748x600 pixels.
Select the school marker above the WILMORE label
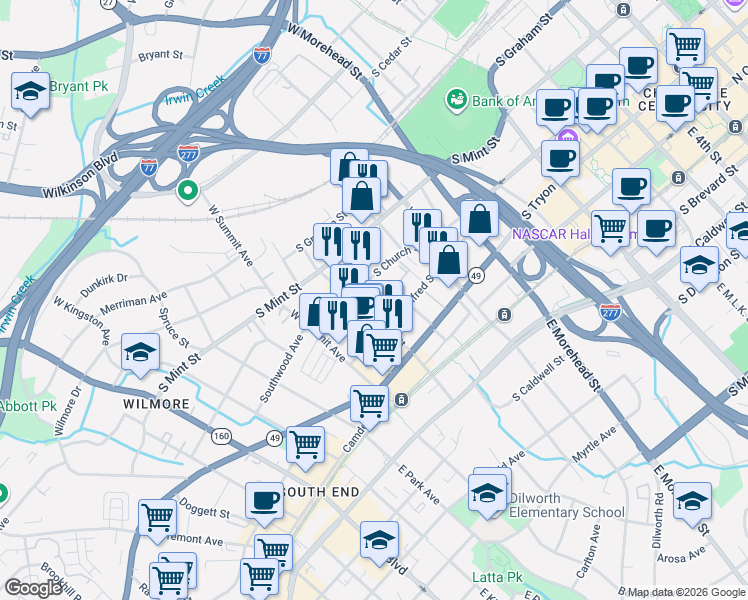pos(140,353)
